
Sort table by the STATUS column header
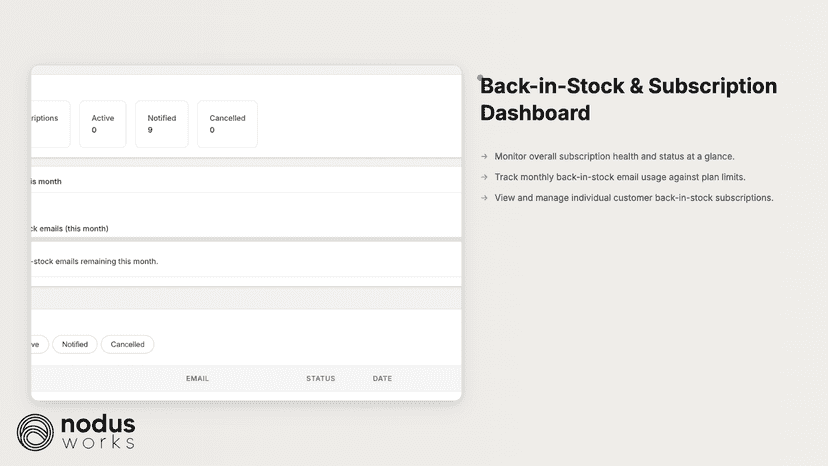pos(321,378)
